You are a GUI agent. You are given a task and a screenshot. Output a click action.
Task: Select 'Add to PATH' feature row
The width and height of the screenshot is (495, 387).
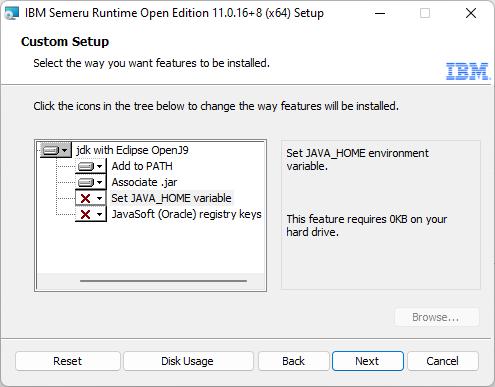[x=142, y=166]
